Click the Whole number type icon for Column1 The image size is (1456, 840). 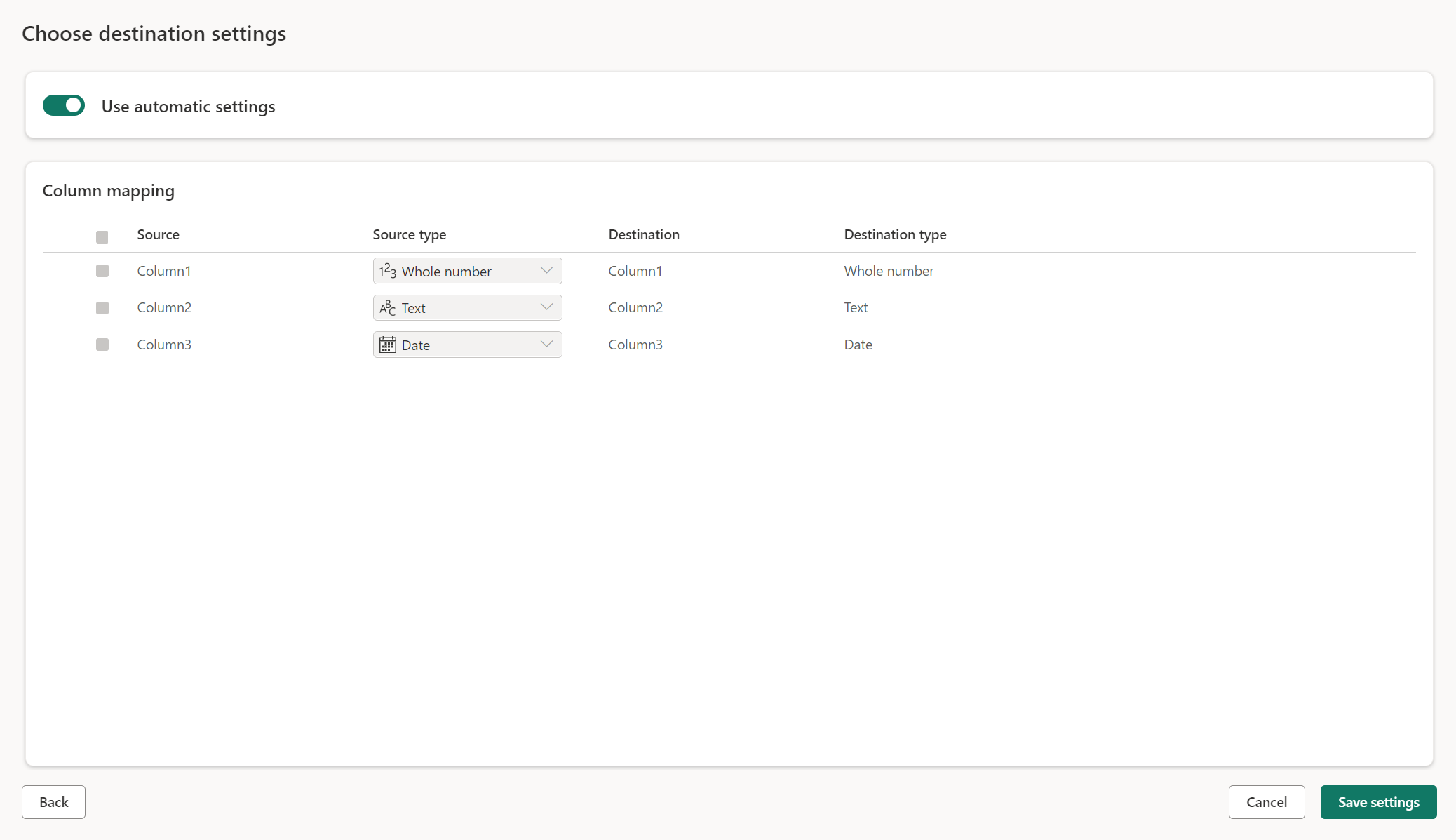coord(388,271)
